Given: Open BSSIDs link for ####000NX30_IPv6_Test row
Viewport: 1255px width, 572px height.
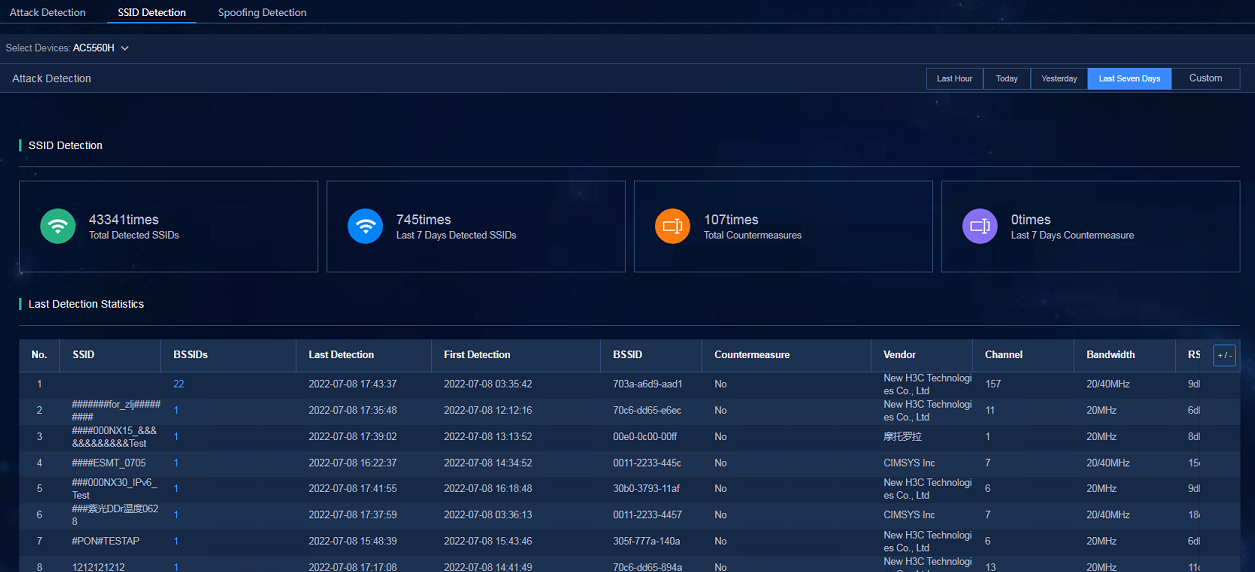Looking at the screenshot, I should tap(176, 488).
